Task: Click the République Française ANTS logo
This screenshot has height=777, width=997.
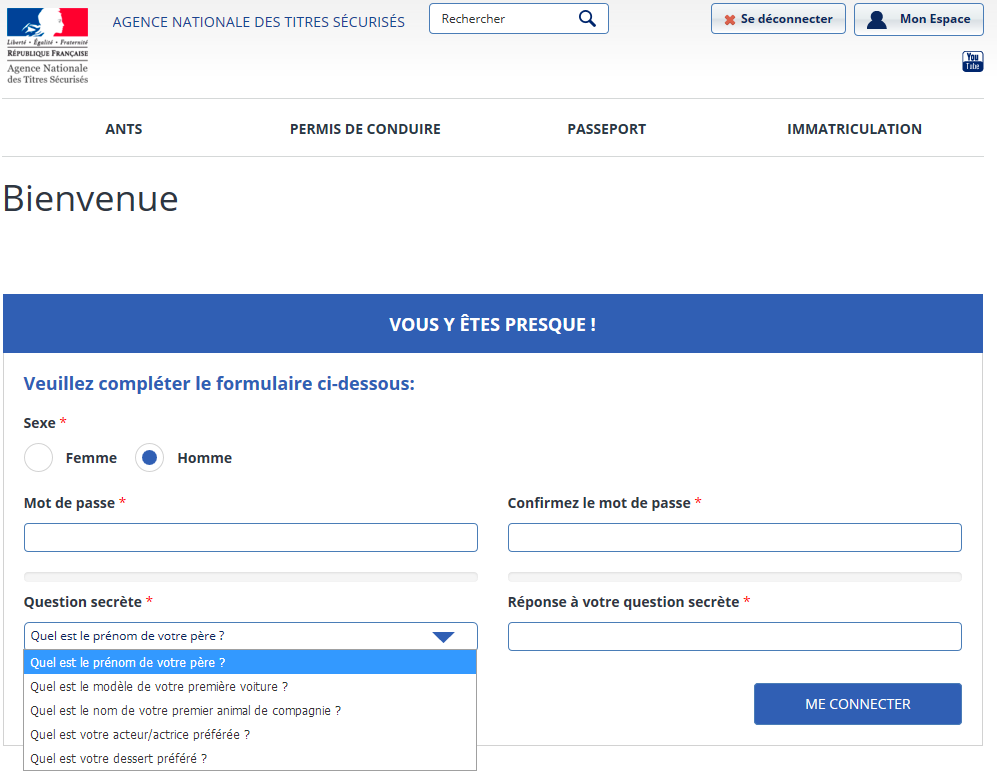Action: pyautogui.click(x=48, y=45)
